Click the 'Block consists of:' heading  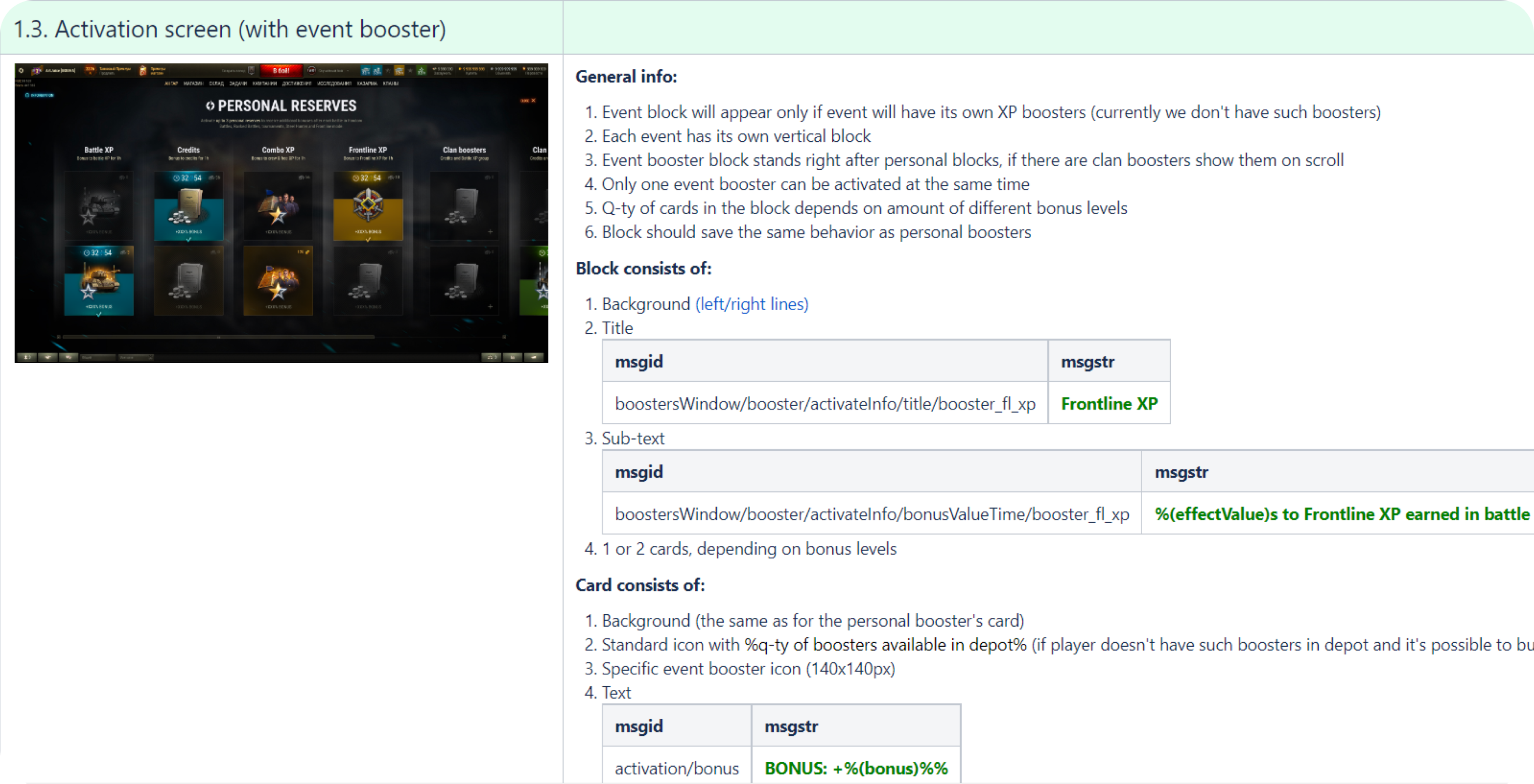tap(643, 268)
